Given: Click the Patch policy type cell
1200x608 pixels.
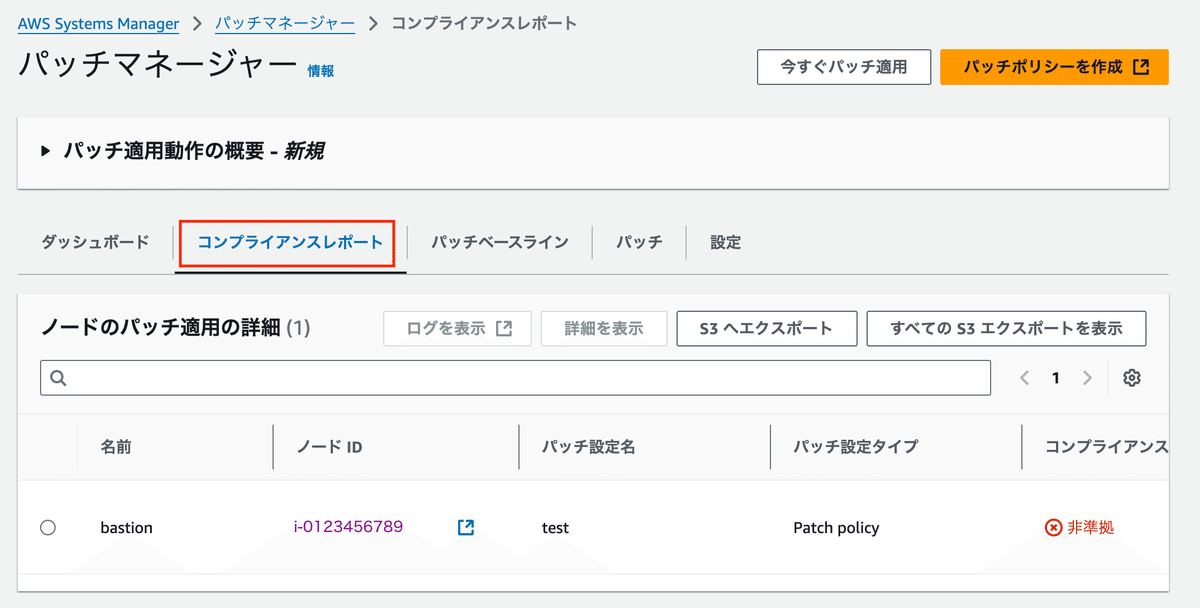Looking at the screenshot, I should tap(836, 527).
